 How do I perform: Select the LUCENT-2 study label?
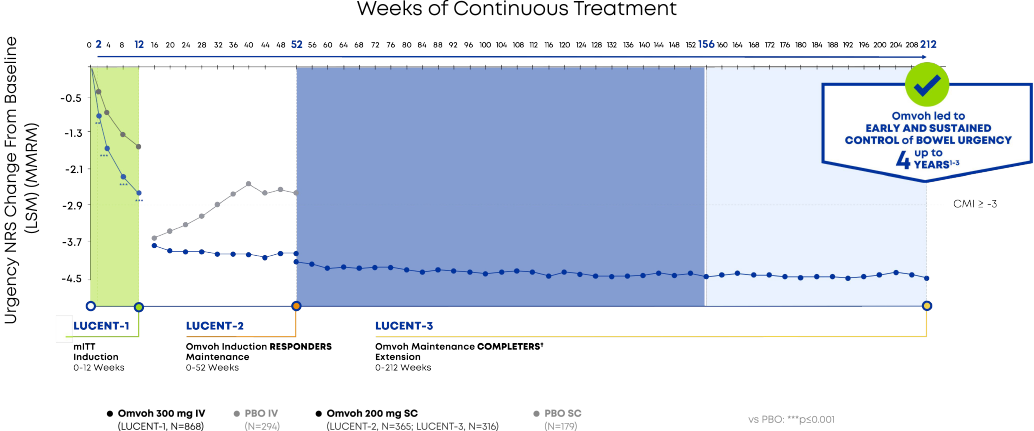[x=215, y=326]
